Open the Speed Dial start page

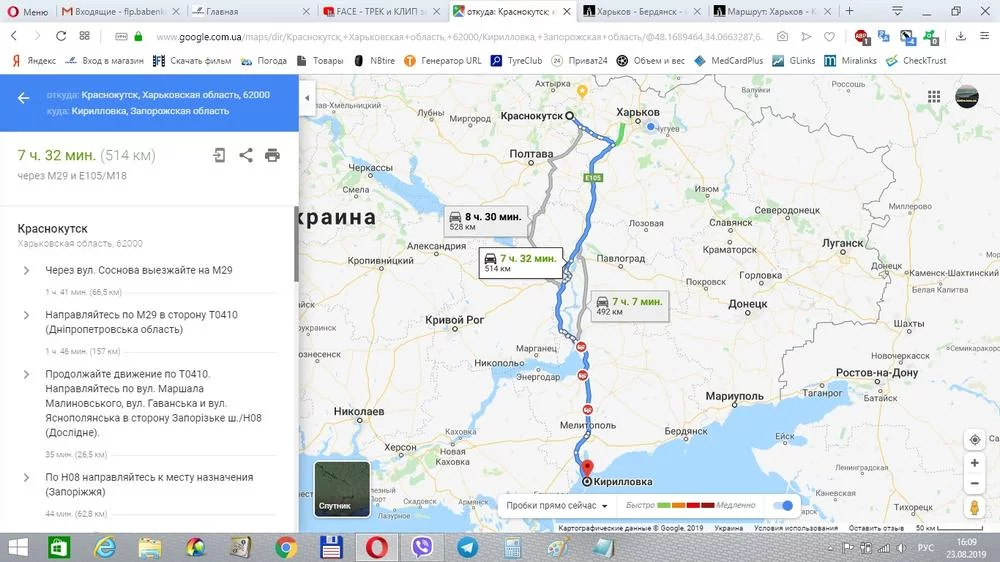point(84,36)
